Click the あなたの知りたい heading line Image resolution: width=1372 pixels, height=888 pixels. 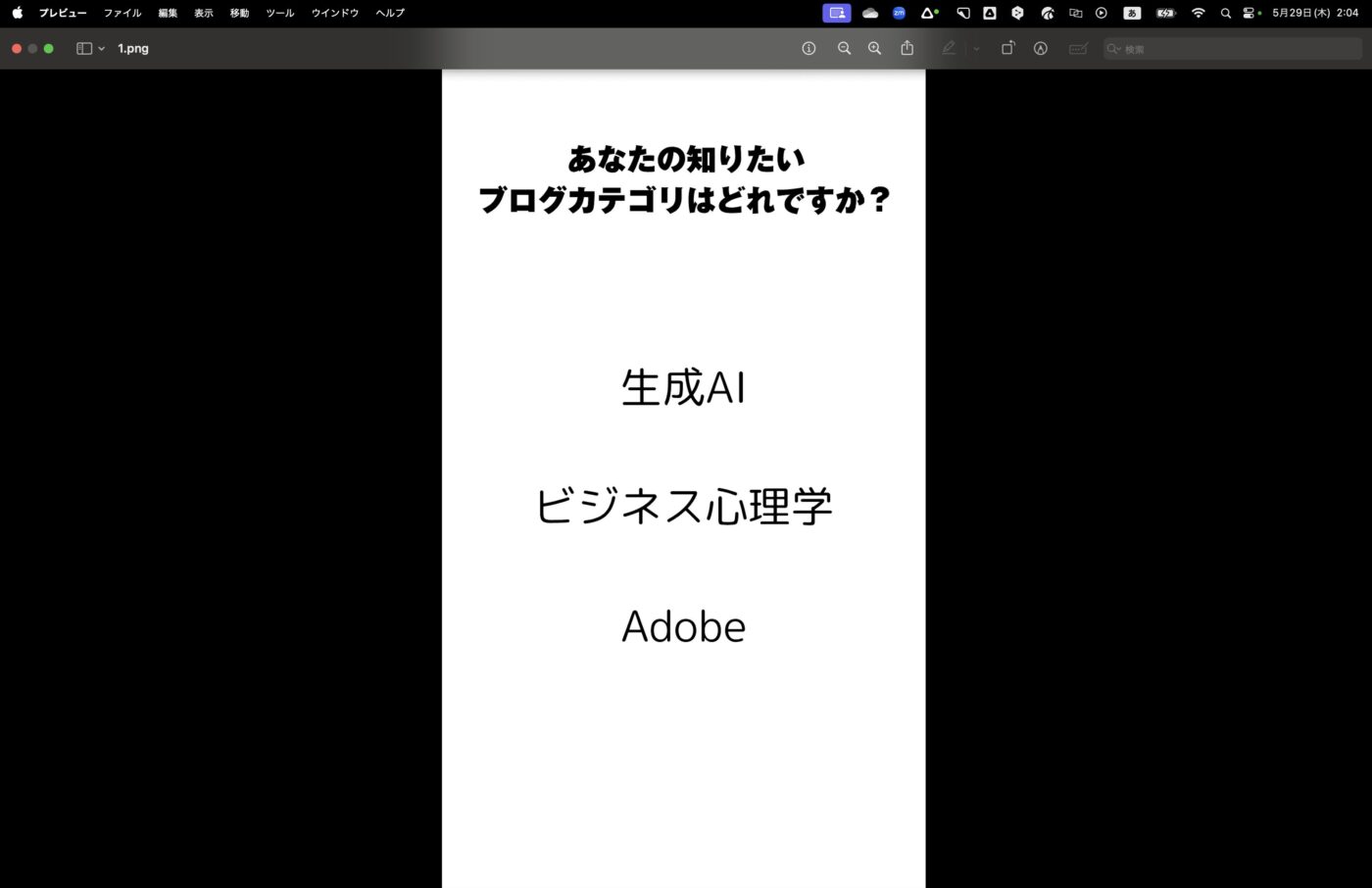(686, 159)
